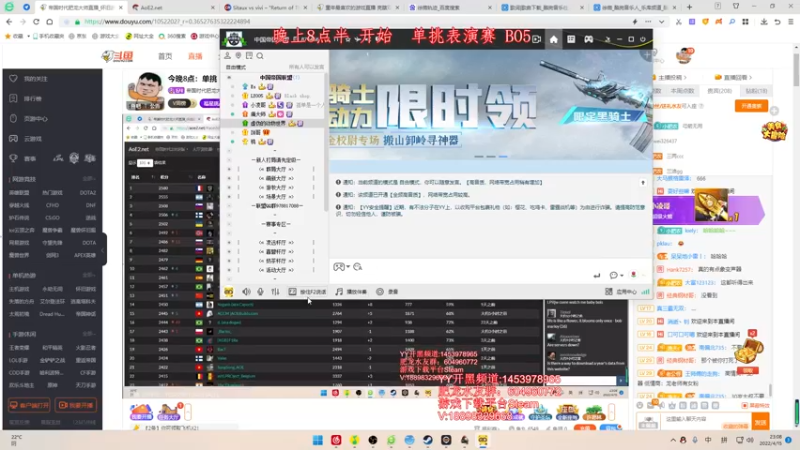Click the Windows Start button in taskbar
This screenshot has height=450, width=800.
(x=317, y=440)
